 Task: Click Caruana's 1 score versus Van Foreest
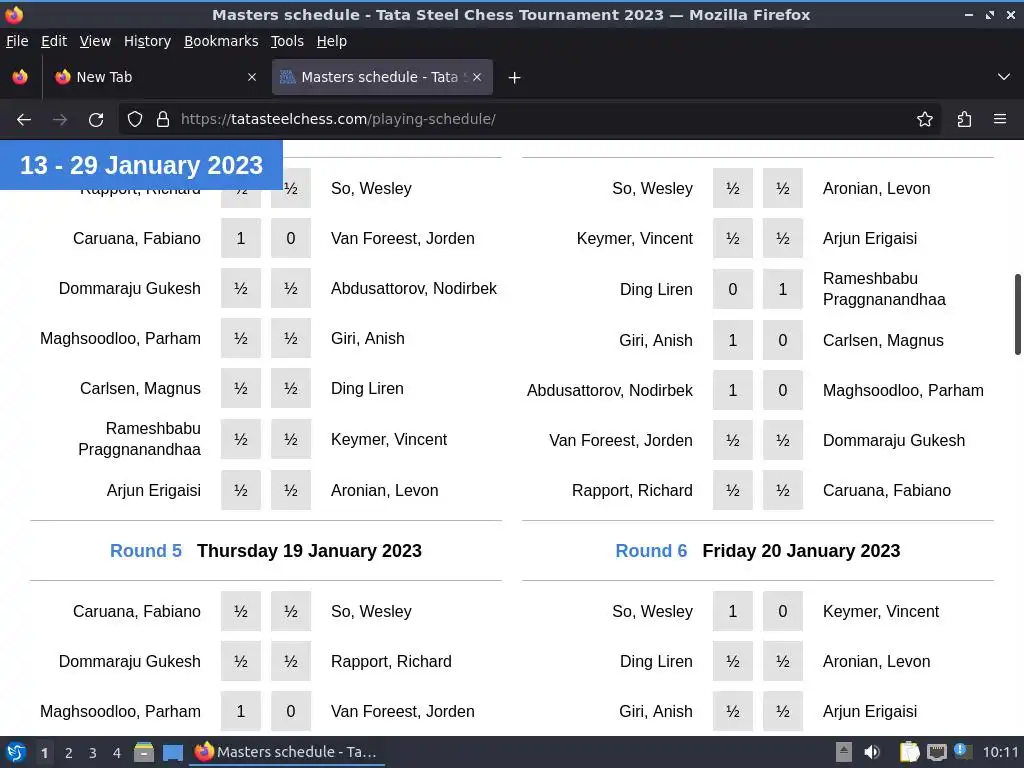(x=240, y=238)
